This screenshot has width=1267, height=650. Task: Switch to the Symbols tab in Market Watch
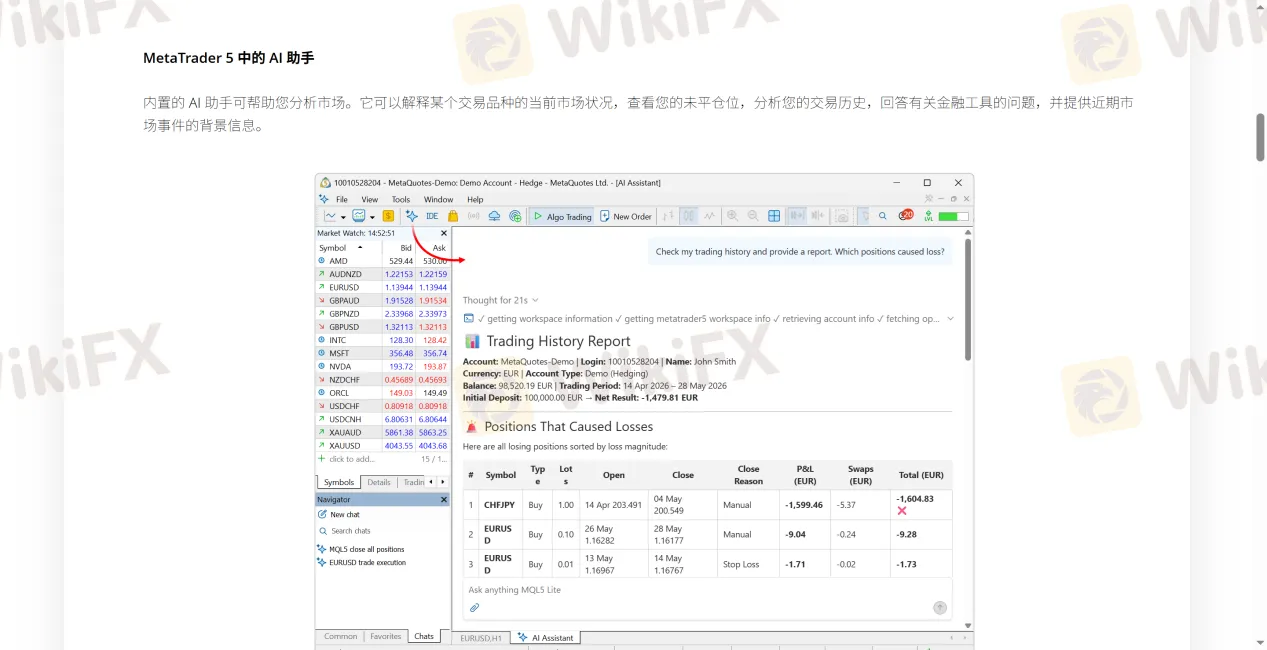point(339,482)
